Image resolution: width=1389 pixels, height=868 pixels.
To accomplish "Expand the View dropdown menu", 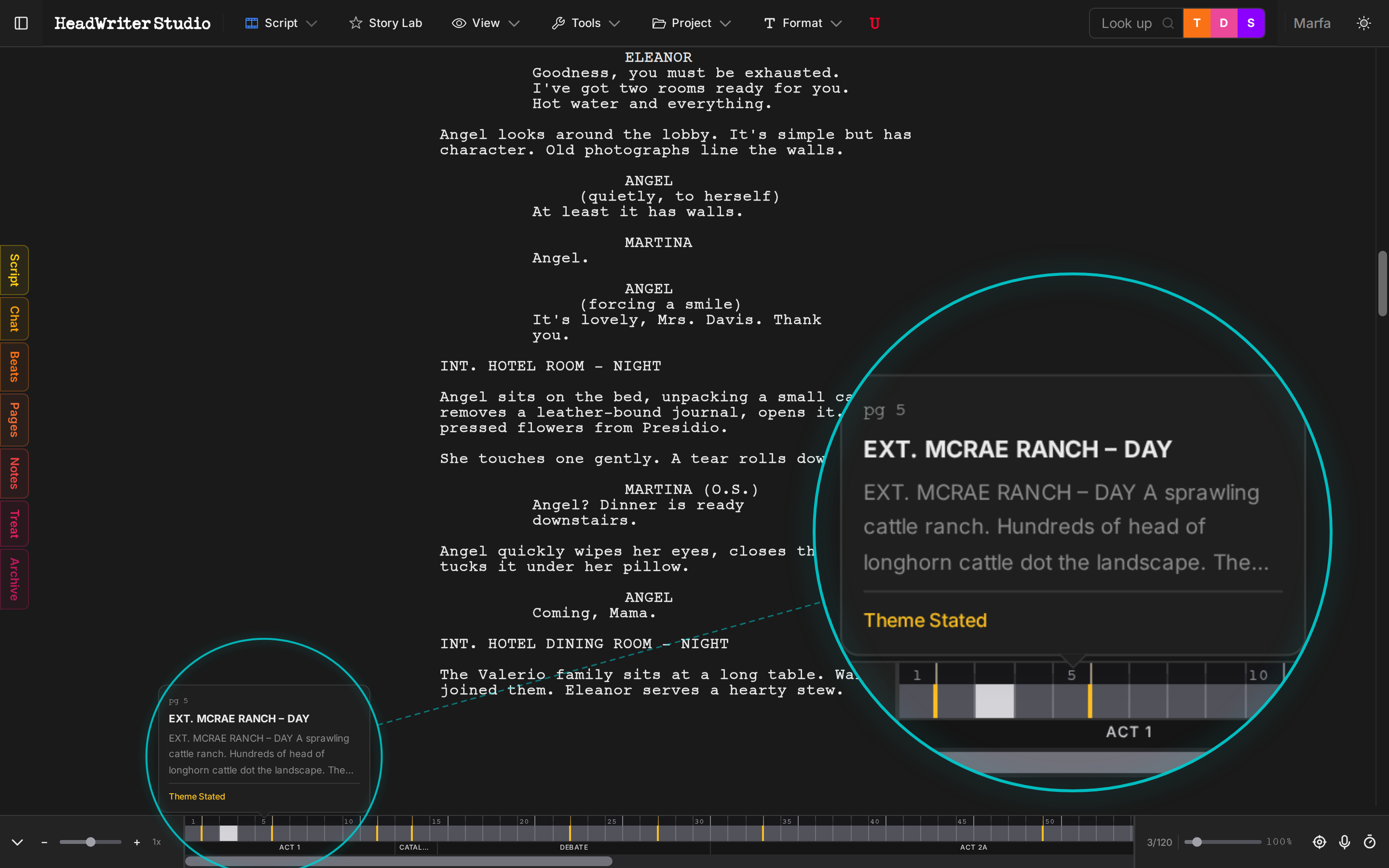I will (x=486, y=23).
